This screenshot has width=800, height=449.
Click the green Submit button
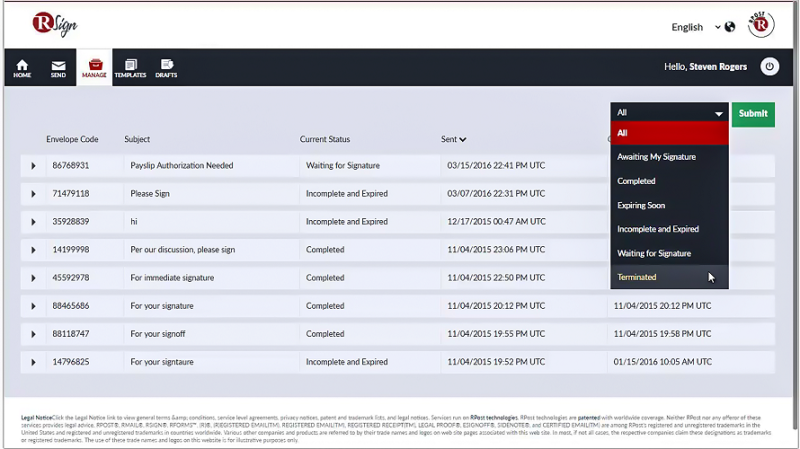pyautogui.click(x=753, y=114)
